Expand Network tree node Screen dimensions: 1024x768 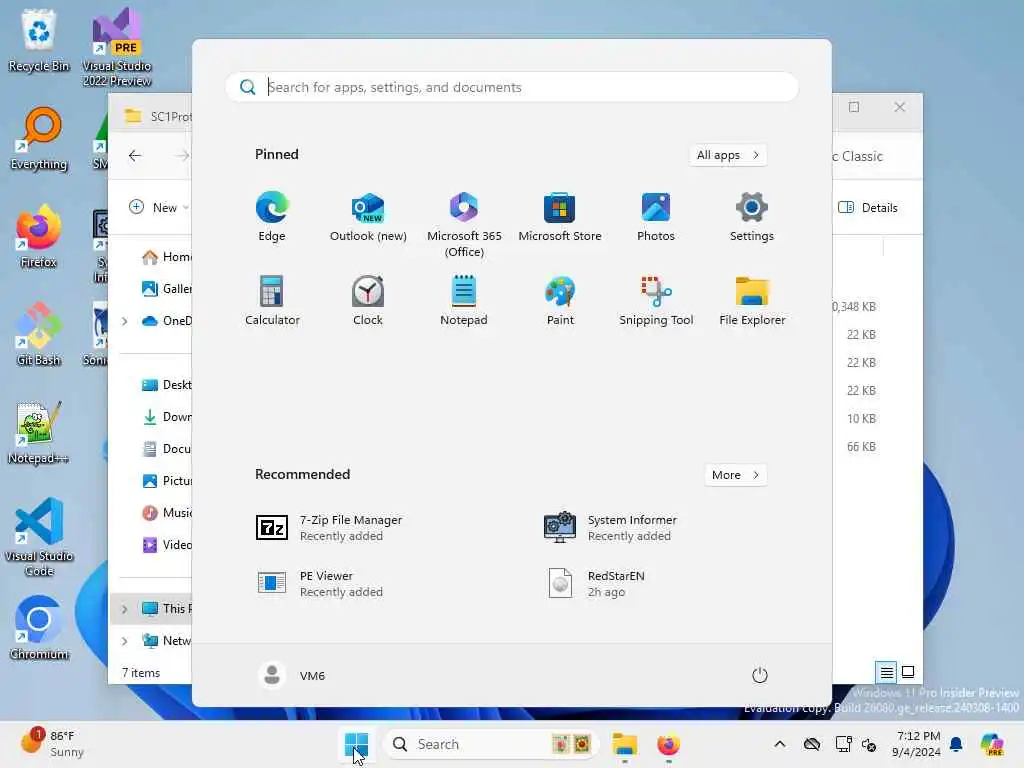point(124,641)
